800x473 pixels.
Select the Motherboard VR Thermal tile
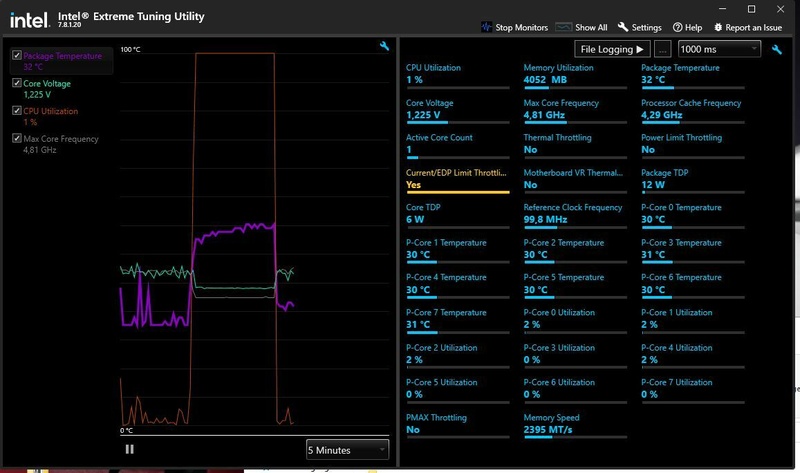tap(574, 181)
